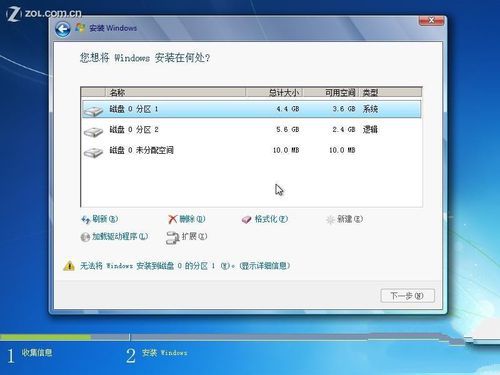Select the unallocated space drive icon
This screenshot has width=500, height=375.
(93, 152)
